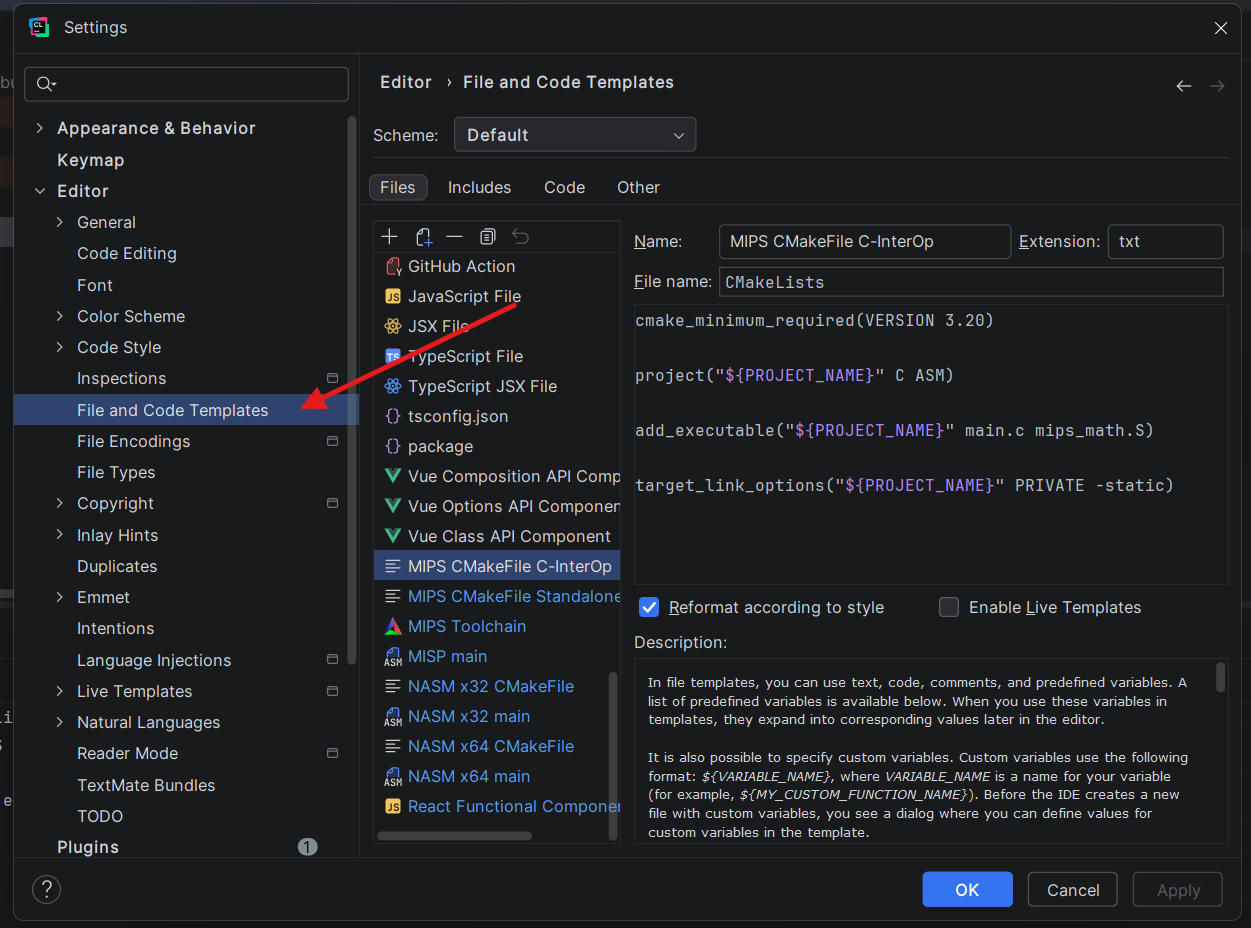
Task: Click the JSX File React icon
Action: (393, 326)
